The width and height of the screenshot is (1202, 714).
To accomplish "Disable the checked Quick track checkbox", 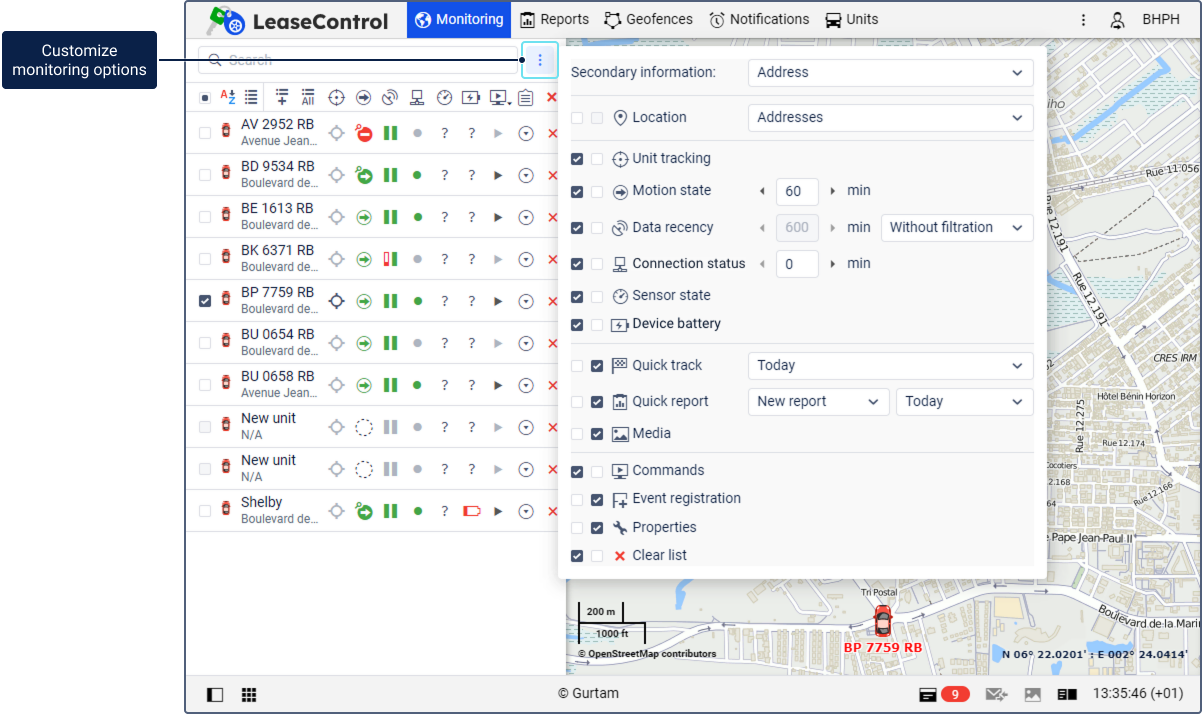I will (x=597, y=366).
